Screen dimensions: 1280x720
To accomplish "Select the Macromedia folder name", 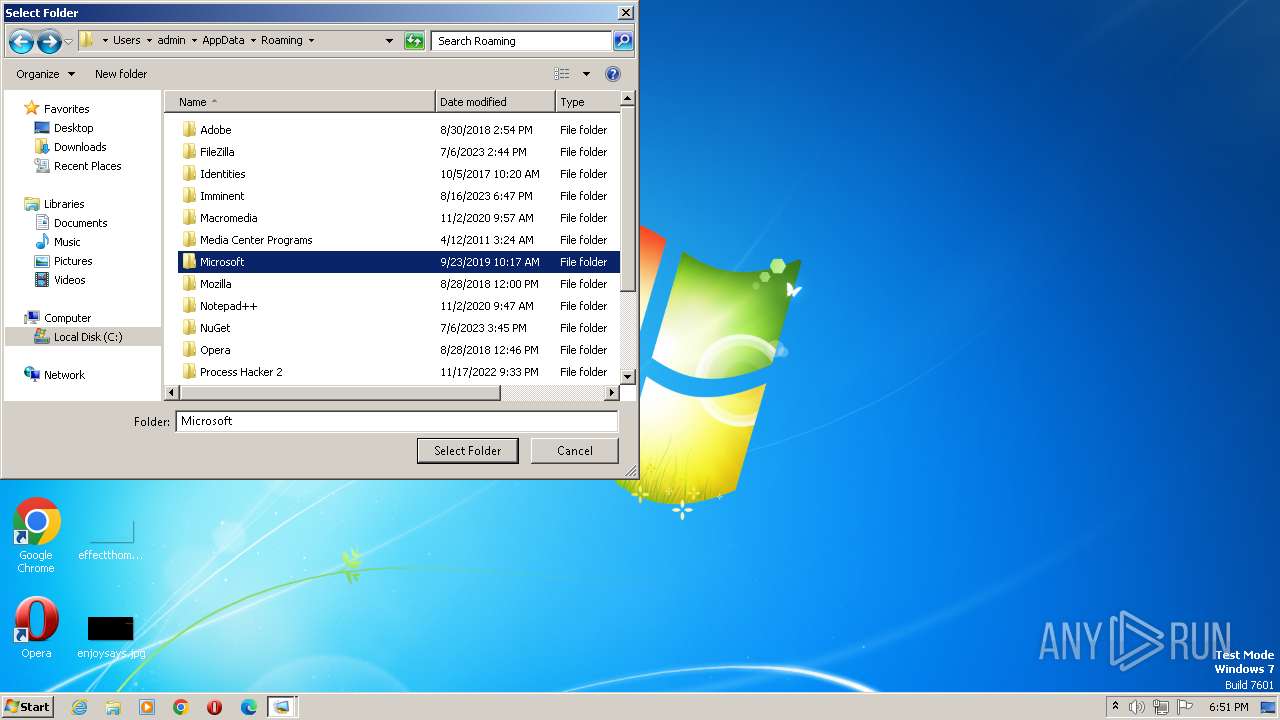I will [228, 218].
